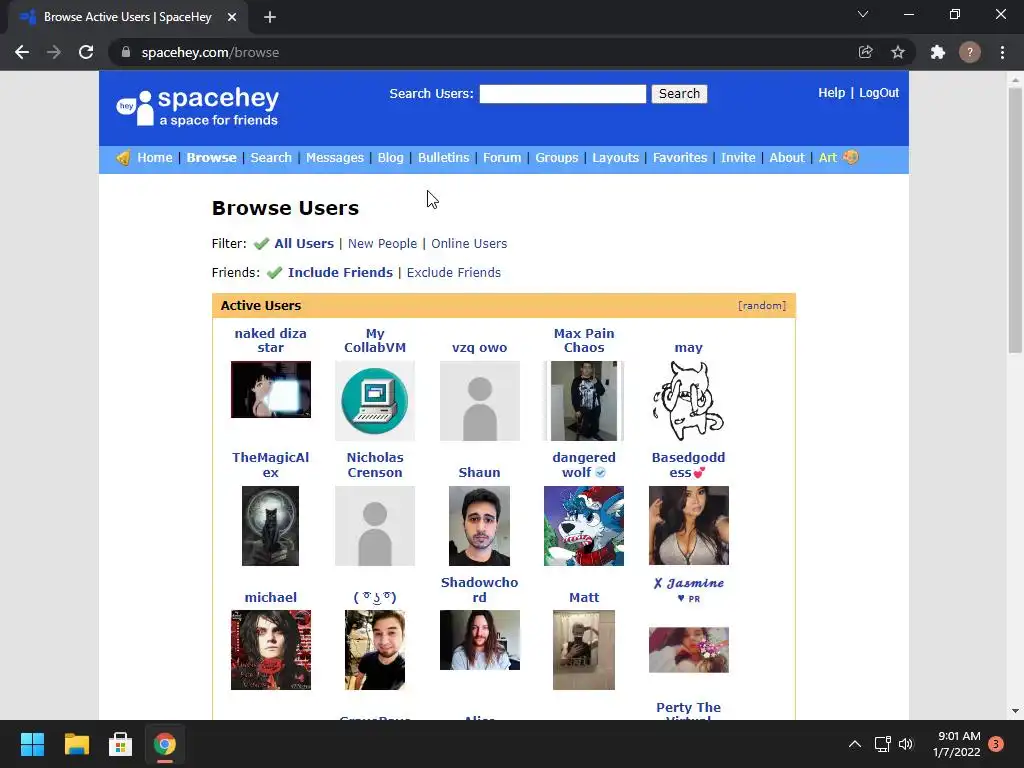Open About page
This screenshot has width=1024, height=768.
coord(787,157)
